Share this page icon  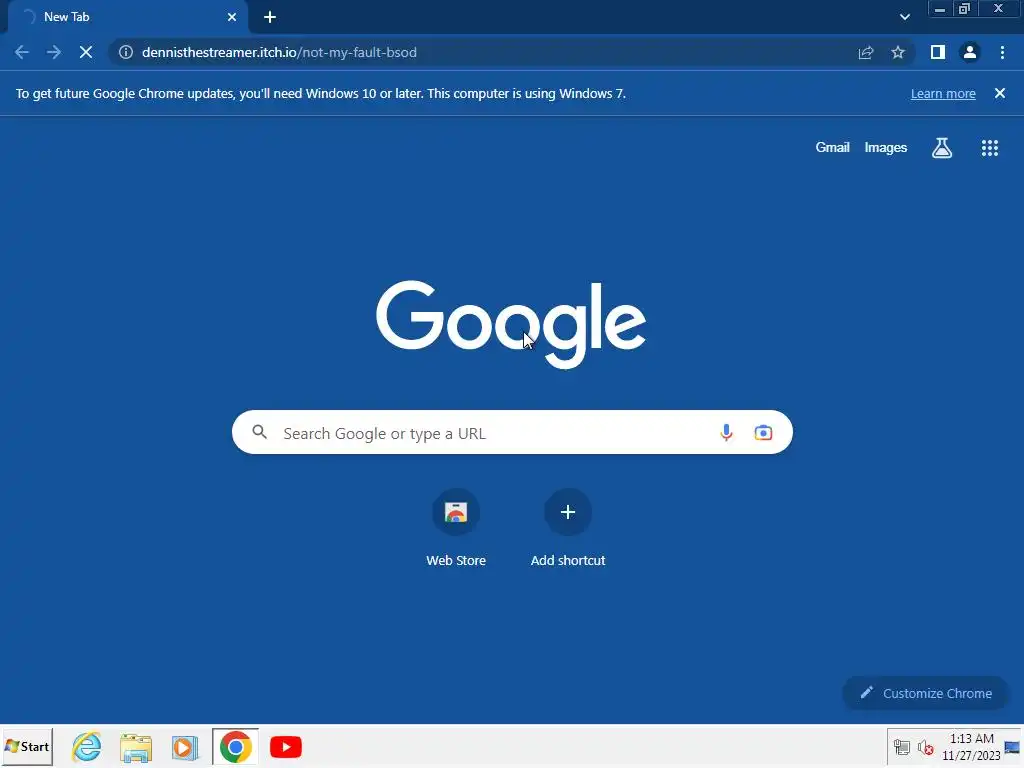(x=866, y=52)
